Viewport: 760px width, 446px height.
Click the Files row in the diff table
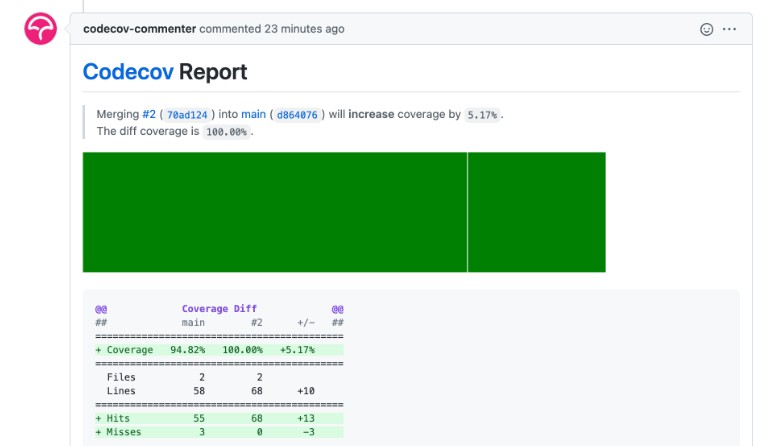tap(218, 377)
